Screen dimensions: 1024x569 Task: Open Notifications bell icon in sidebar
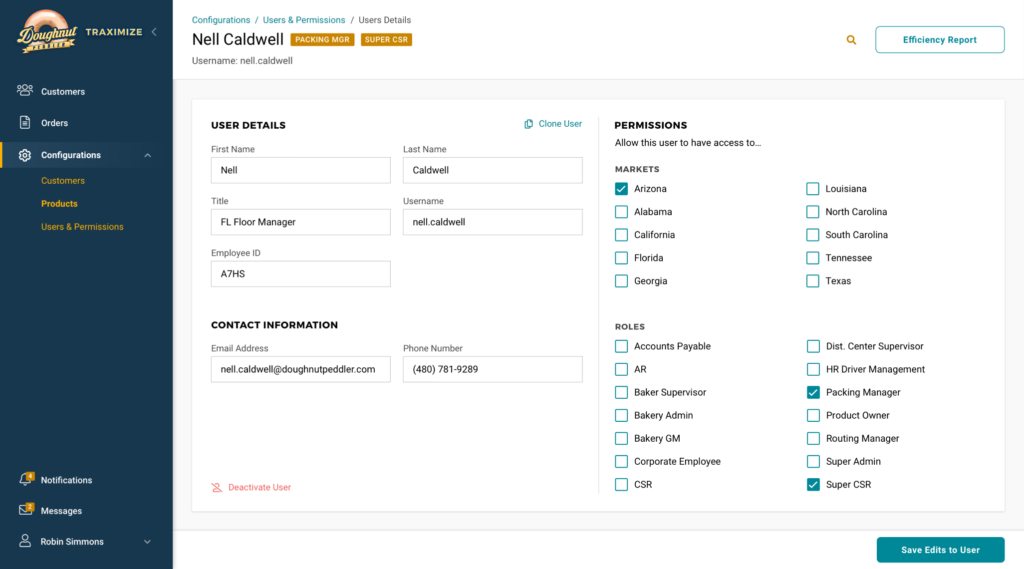coord(26,480)
